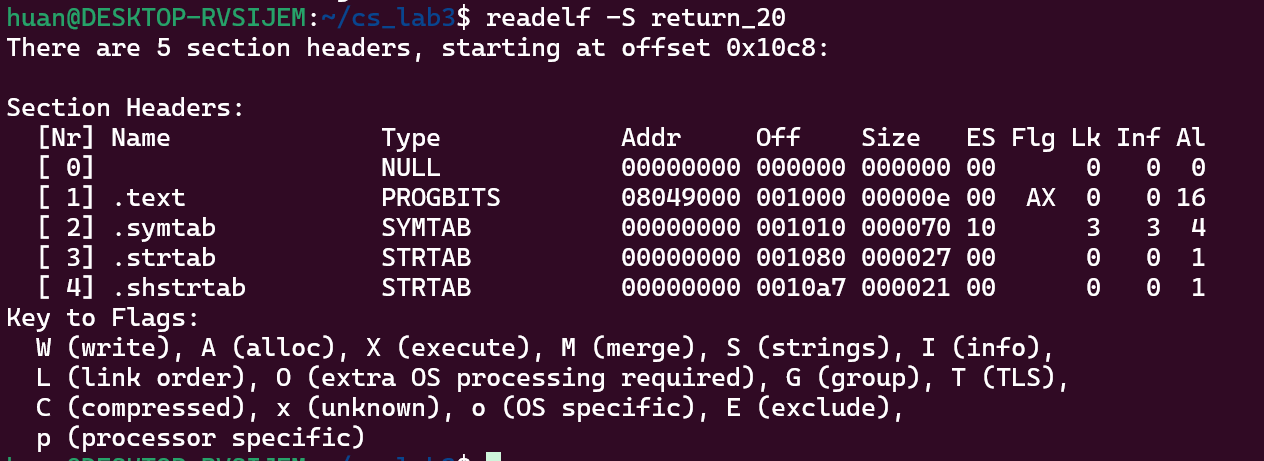Select the .shstrtab section name
The width and height of the screenshot is (1264, 461).
[x=178, y=288]
